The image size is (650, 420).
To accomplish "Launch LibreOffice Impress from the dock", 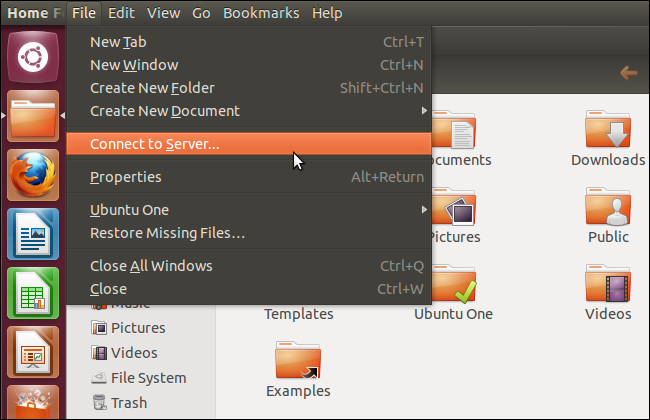I will click(x=33, y=352).
